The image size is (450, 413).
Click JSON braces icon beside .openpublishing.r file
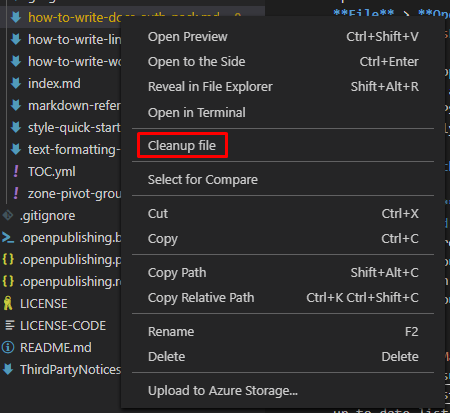[x=8, y=281]
